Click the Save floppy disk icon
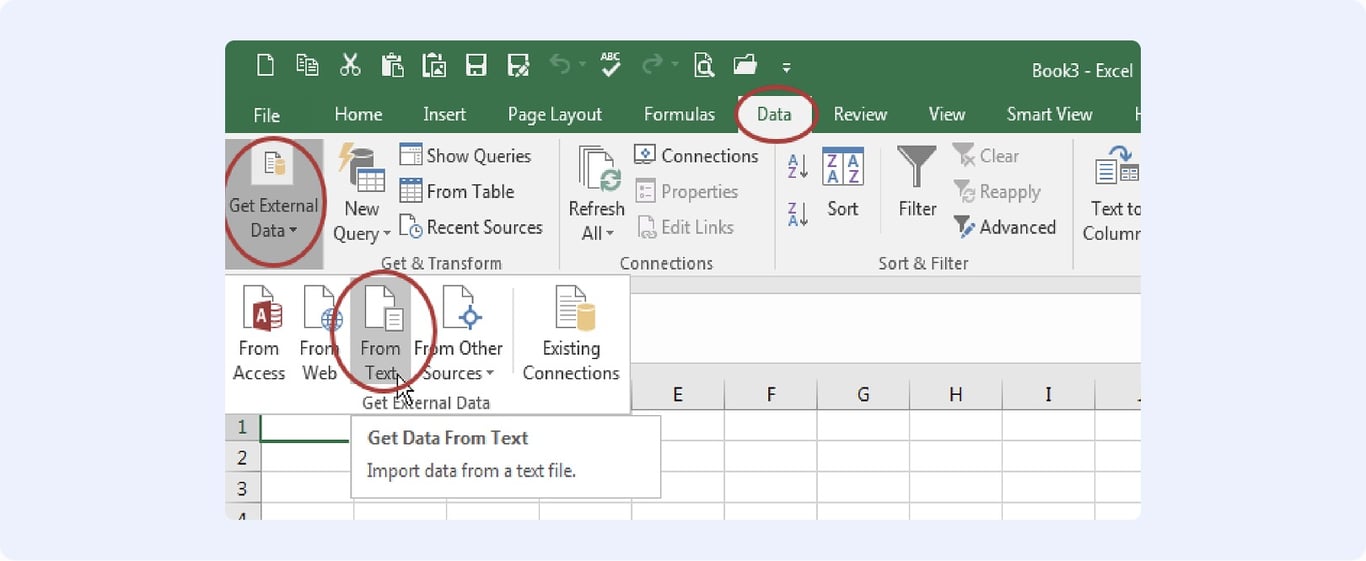Screen dimensions: 1366x561 (476, 65)
